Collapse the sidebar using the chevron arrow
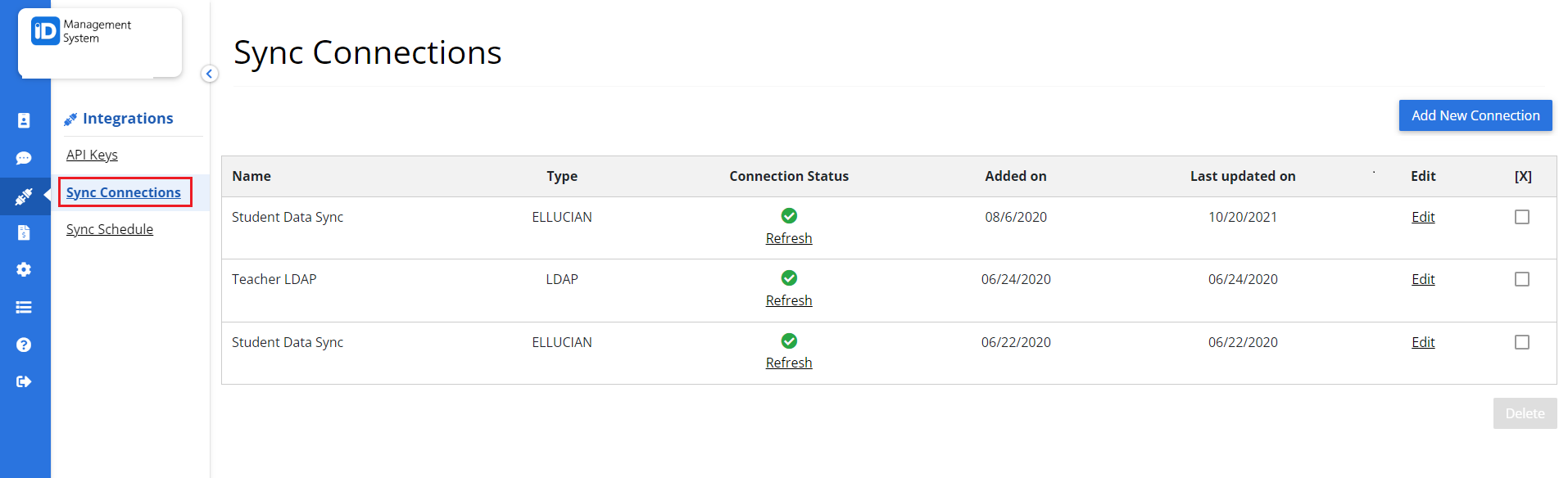The width and height of the screenshot is (1568, 478). tap(210, 74)
